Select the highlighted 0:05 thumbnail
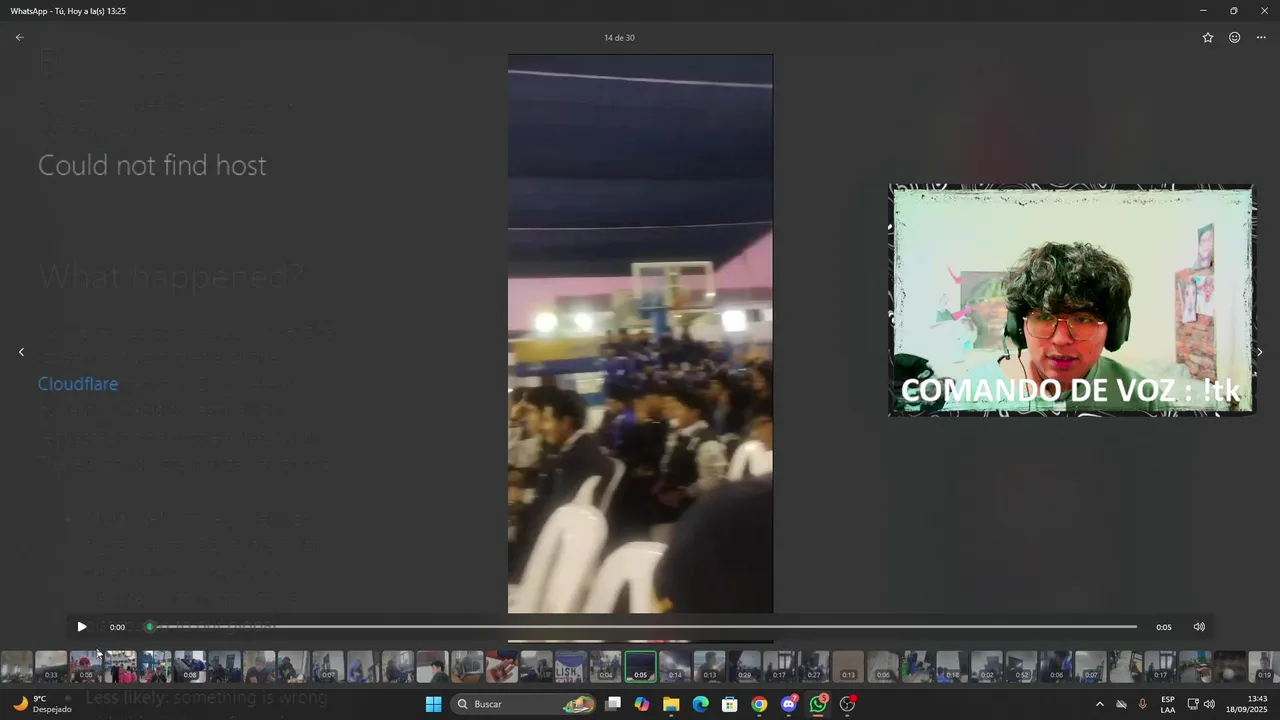The image size is (1280, 720). (x=641, y=666)
